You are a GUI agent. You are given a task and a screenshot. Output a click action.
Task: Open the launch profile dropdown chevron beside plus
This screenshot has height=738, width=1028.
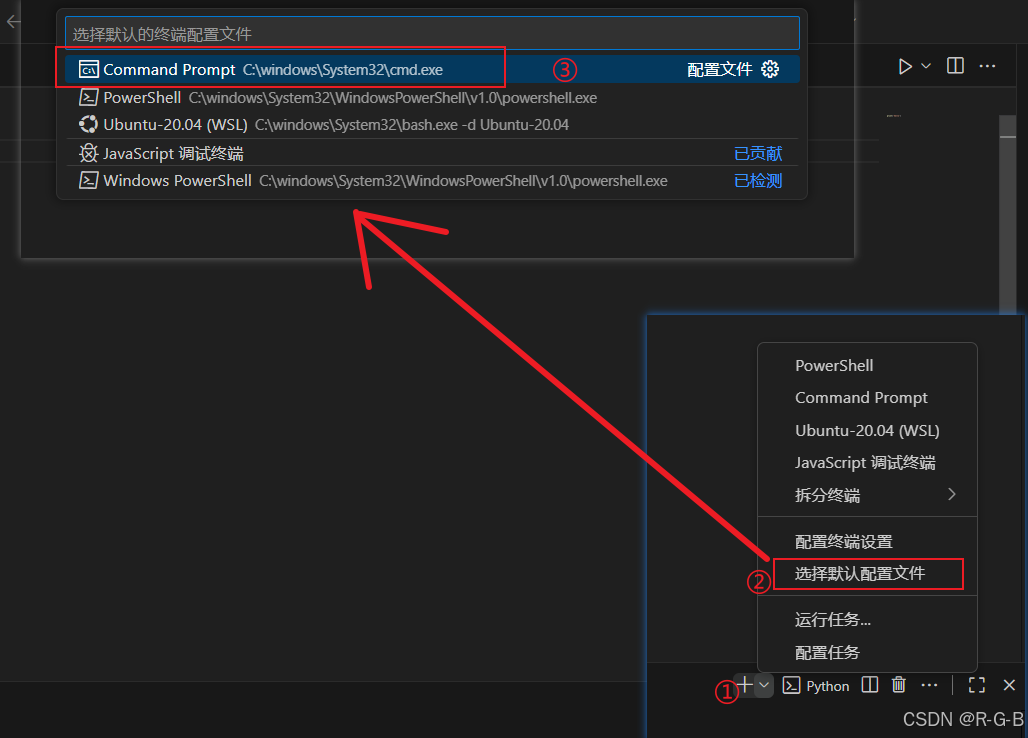(x=764, y=686)
